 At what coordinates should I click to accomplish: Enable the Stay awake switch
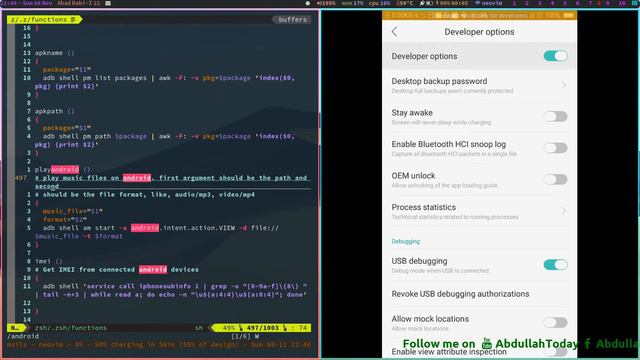(x=555, y=116)
